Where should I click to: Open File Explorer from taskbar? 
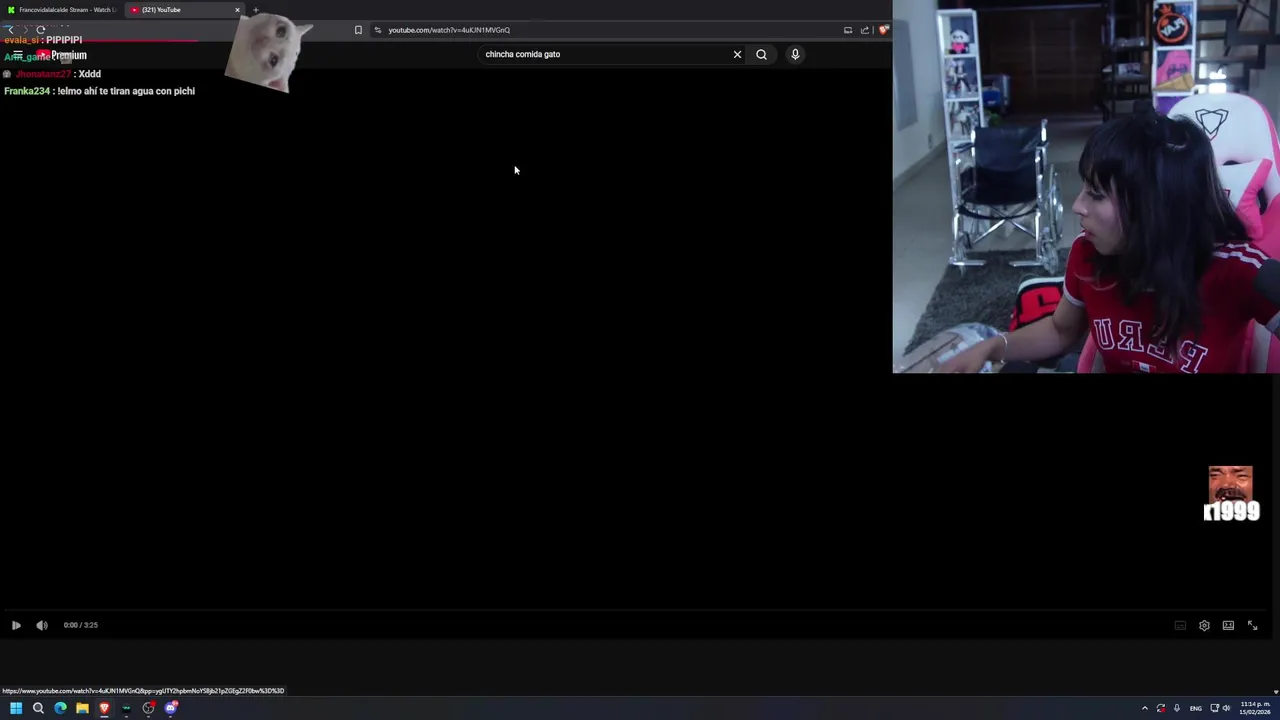pyautogui.click(x=82, y=708)
